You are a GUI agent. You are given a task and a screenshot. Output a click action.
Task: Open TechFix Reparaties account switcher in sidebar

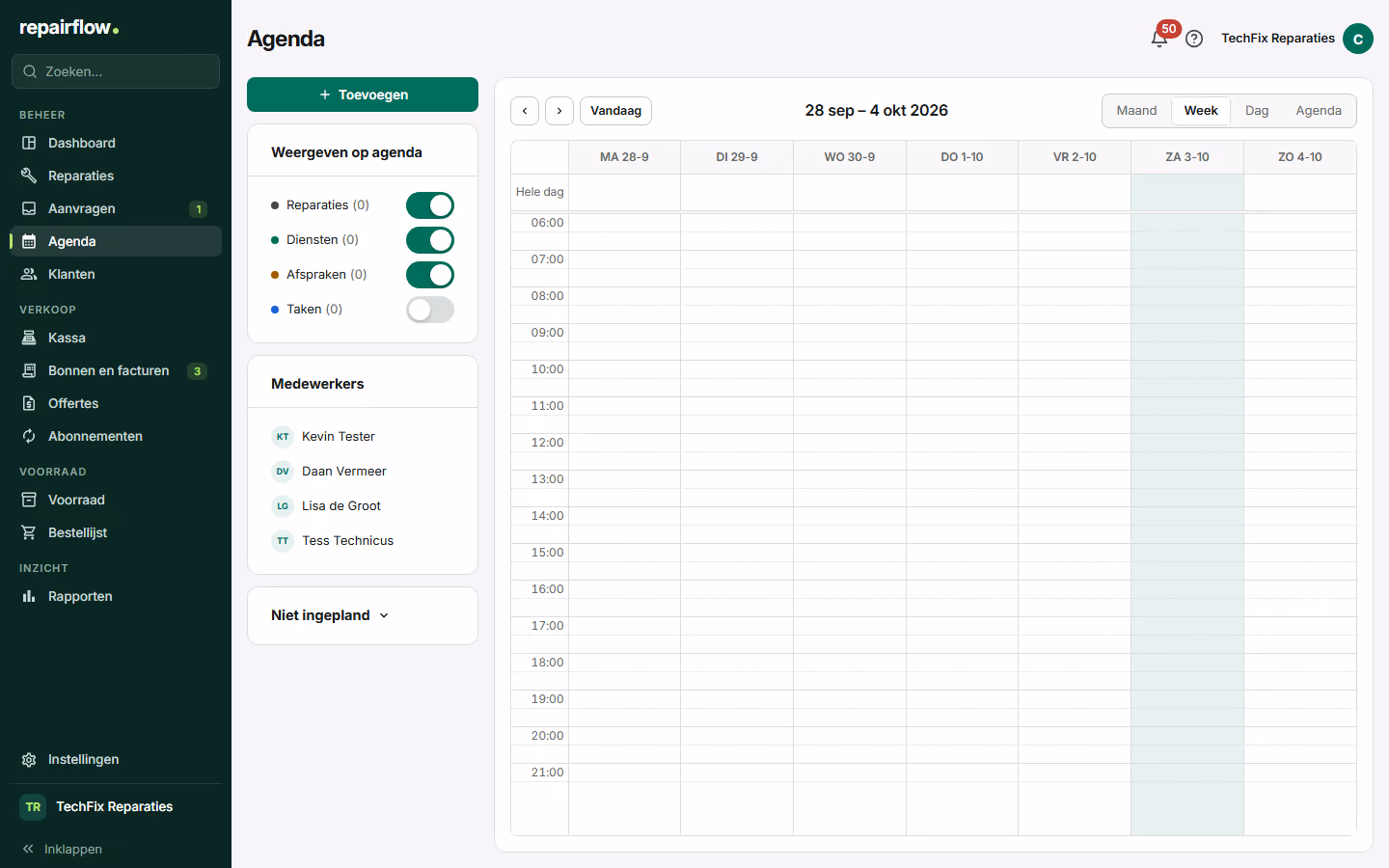(116, 806)
